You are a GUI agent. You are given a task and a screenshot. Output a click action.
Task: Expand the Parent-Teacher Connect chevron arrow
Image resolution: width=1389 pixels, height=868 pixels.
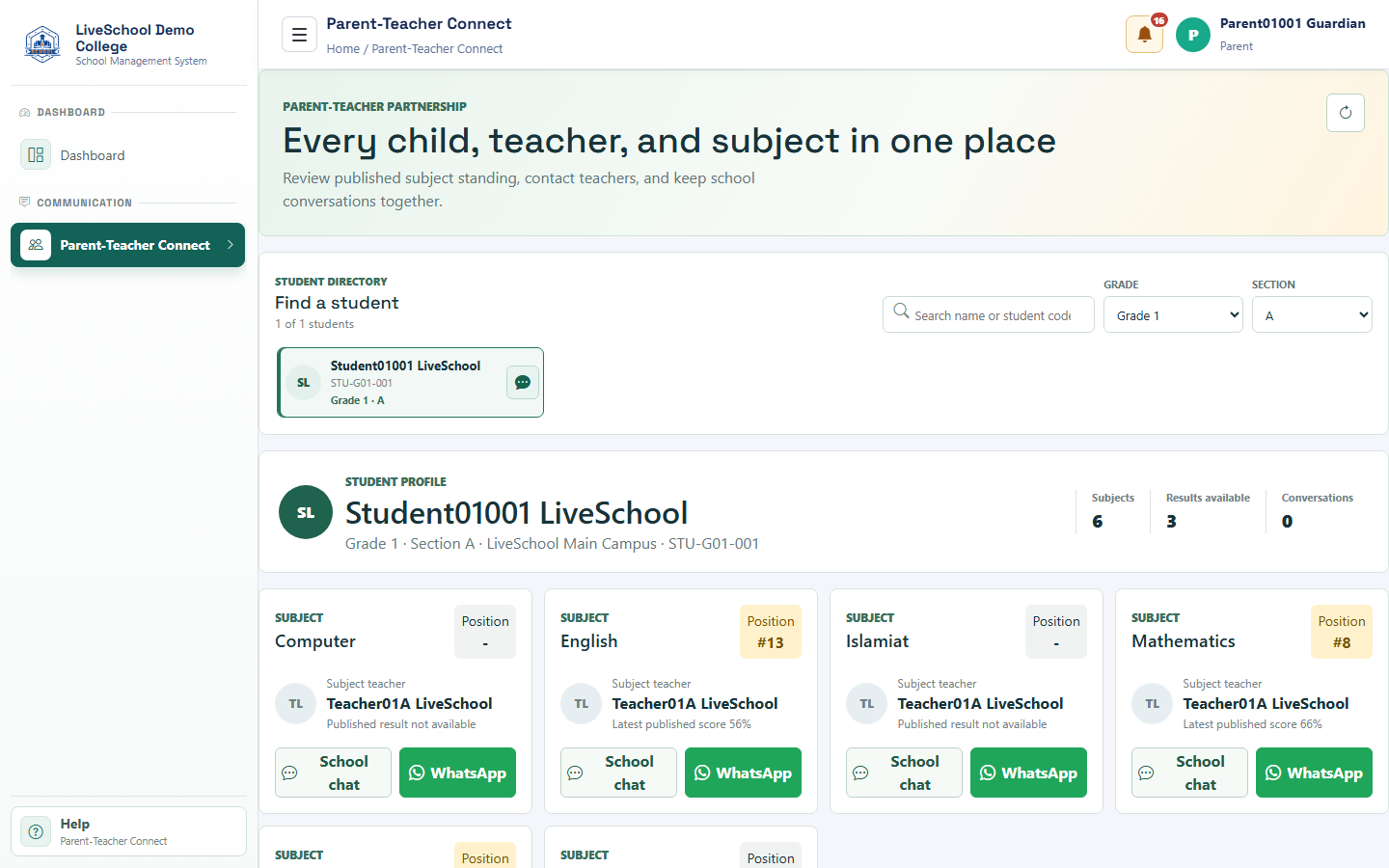click(x=230, y=245)
